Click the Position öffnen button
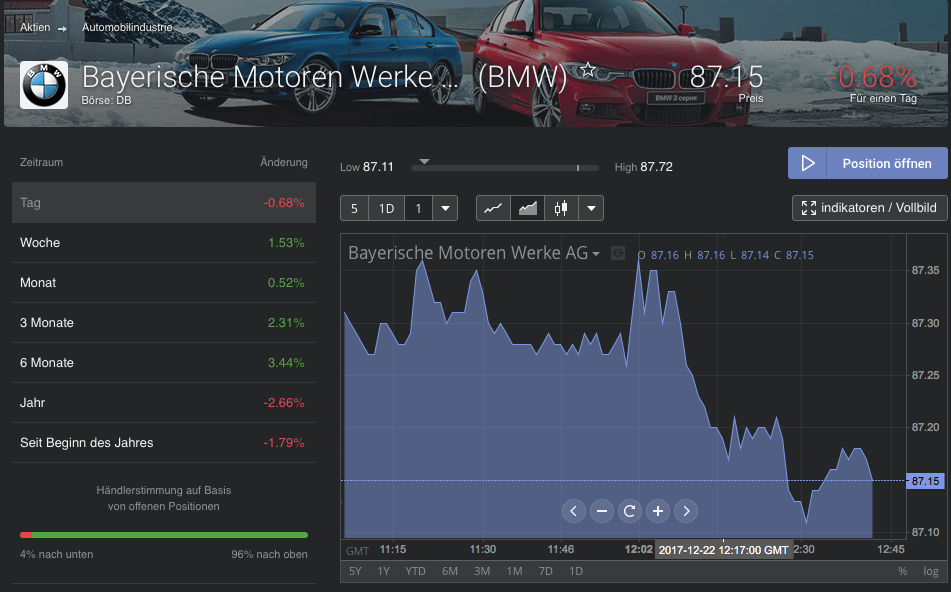 pyautogui.click(x=867, y=163)
